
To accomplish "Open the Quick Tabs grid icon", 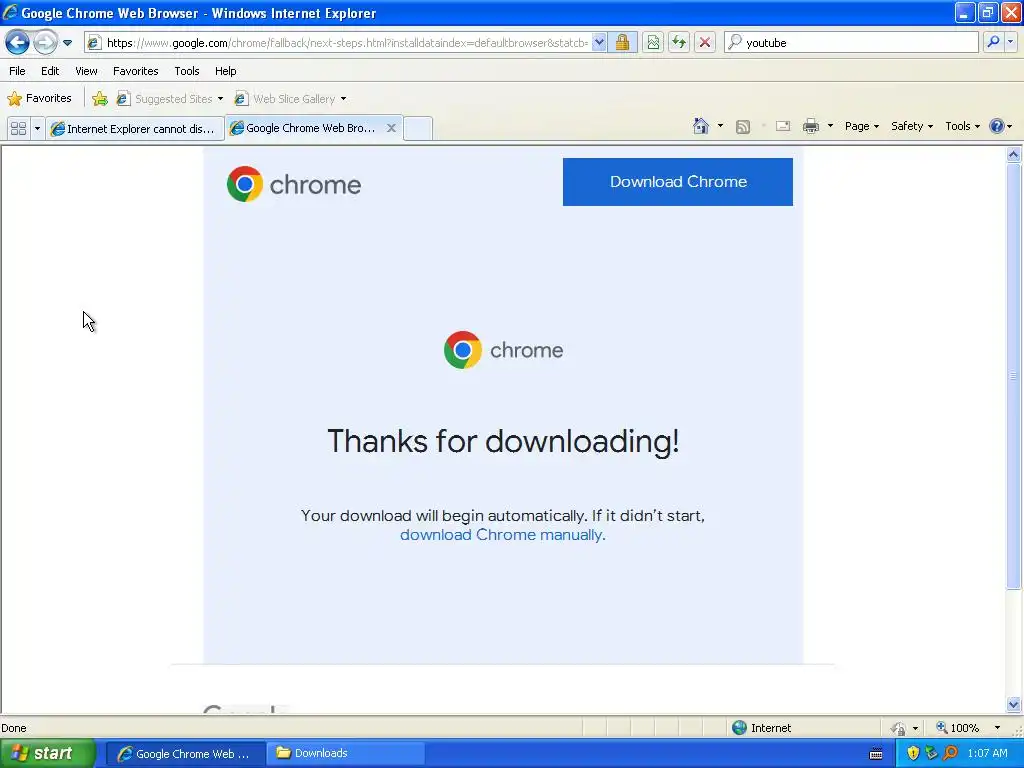I will [18, 129].
